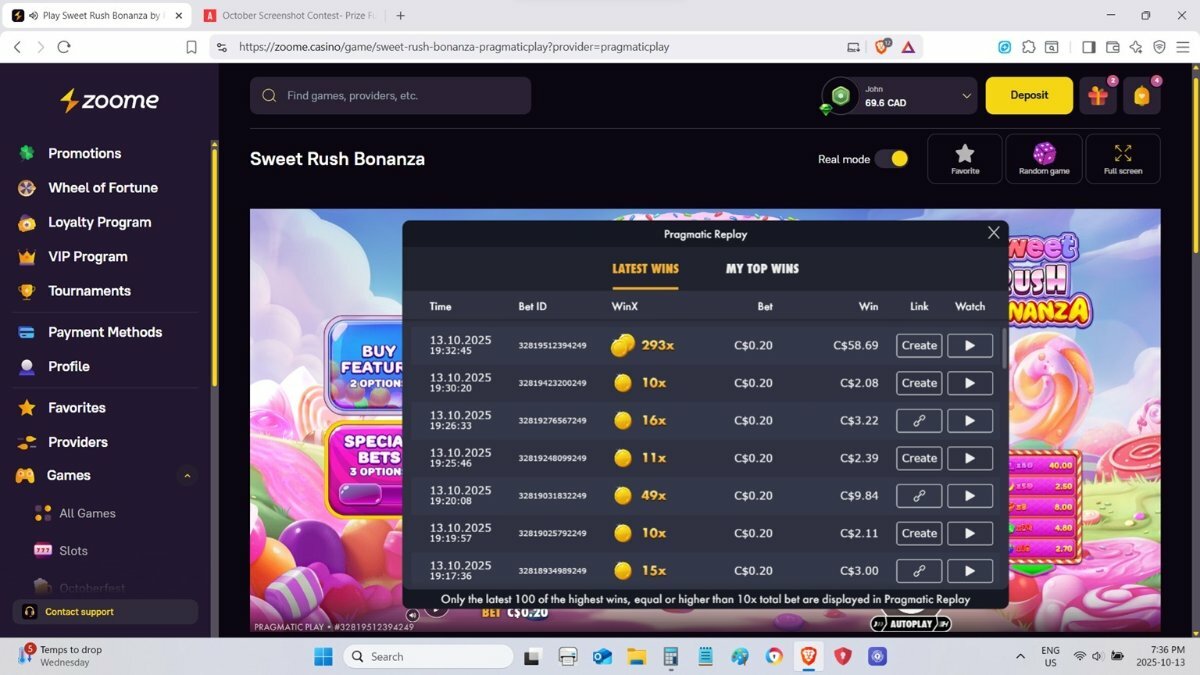Show hidden system tray icons
Image resolution: width=1200 pixels, height=675 pixels.
pyautogui.click(x=1020, y=656)
